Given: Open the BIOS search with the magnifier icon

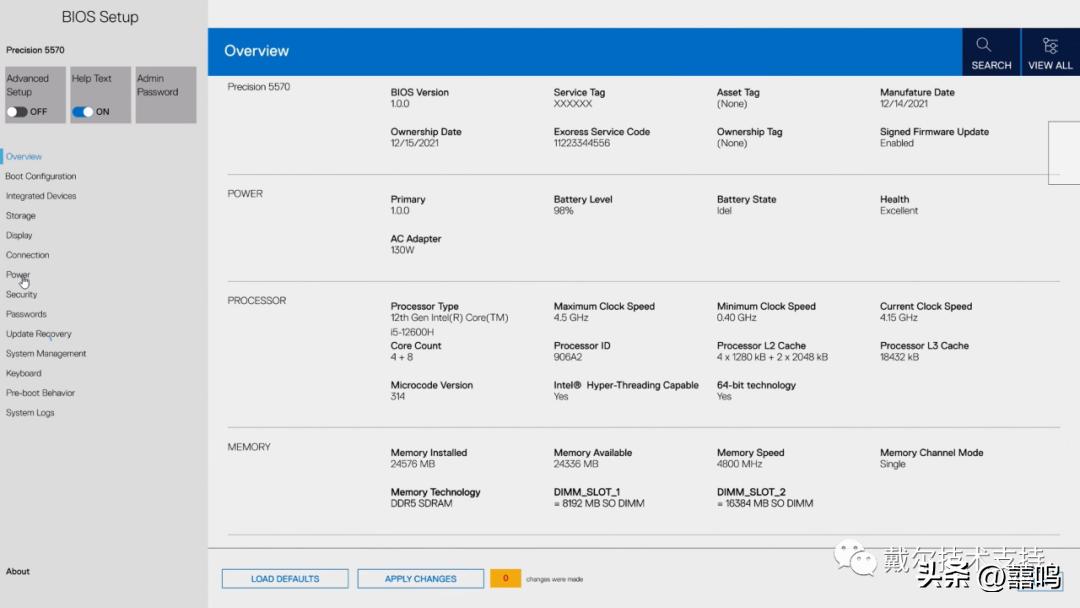Looking at the screenshot, I should pos(990,51).
